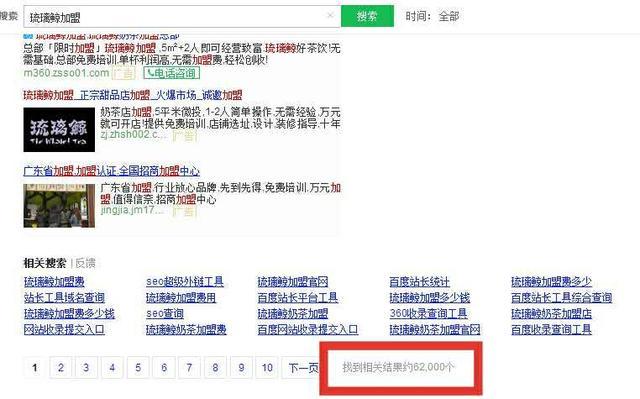The width and height of the screenshot is (640, 399).
Task: Click the 电话咨询 phone consultation button
Action: pos(171,73)
